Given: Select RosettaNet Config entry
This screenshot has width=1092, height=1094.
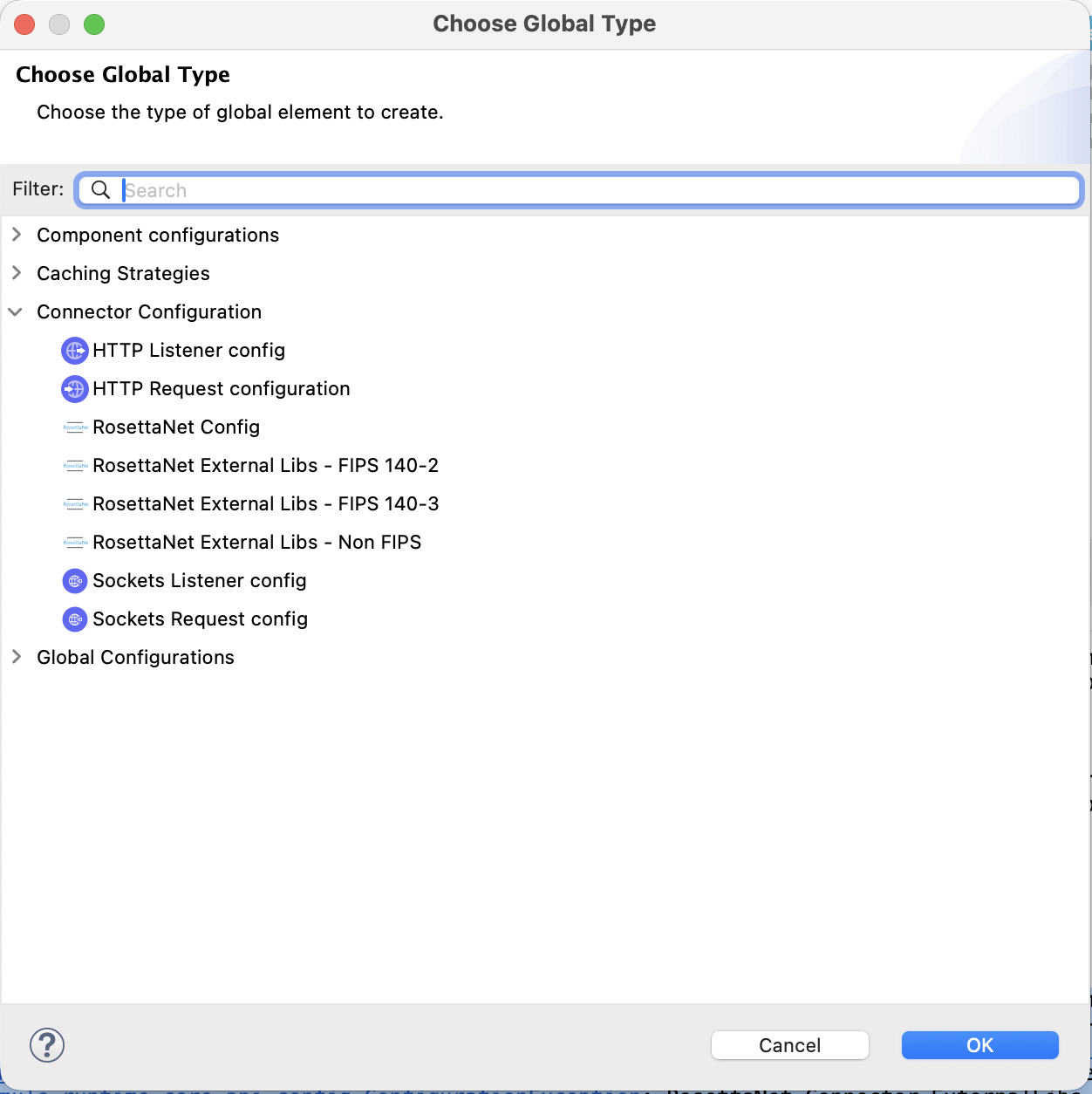Looking at the screenshot, I should click(x=176, y=427).
